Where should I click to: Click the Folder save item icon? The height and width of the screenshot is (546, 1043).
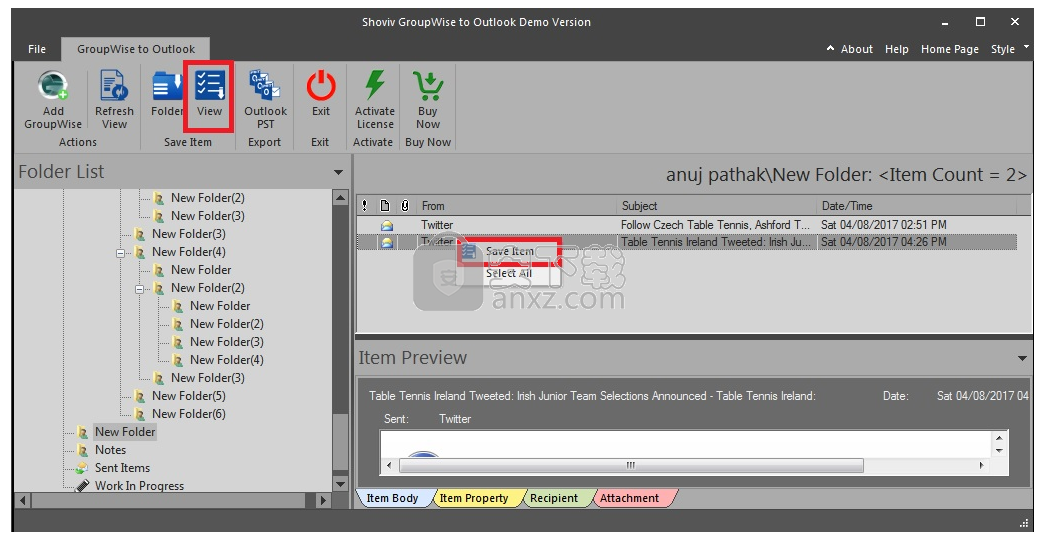pos(166,86)
